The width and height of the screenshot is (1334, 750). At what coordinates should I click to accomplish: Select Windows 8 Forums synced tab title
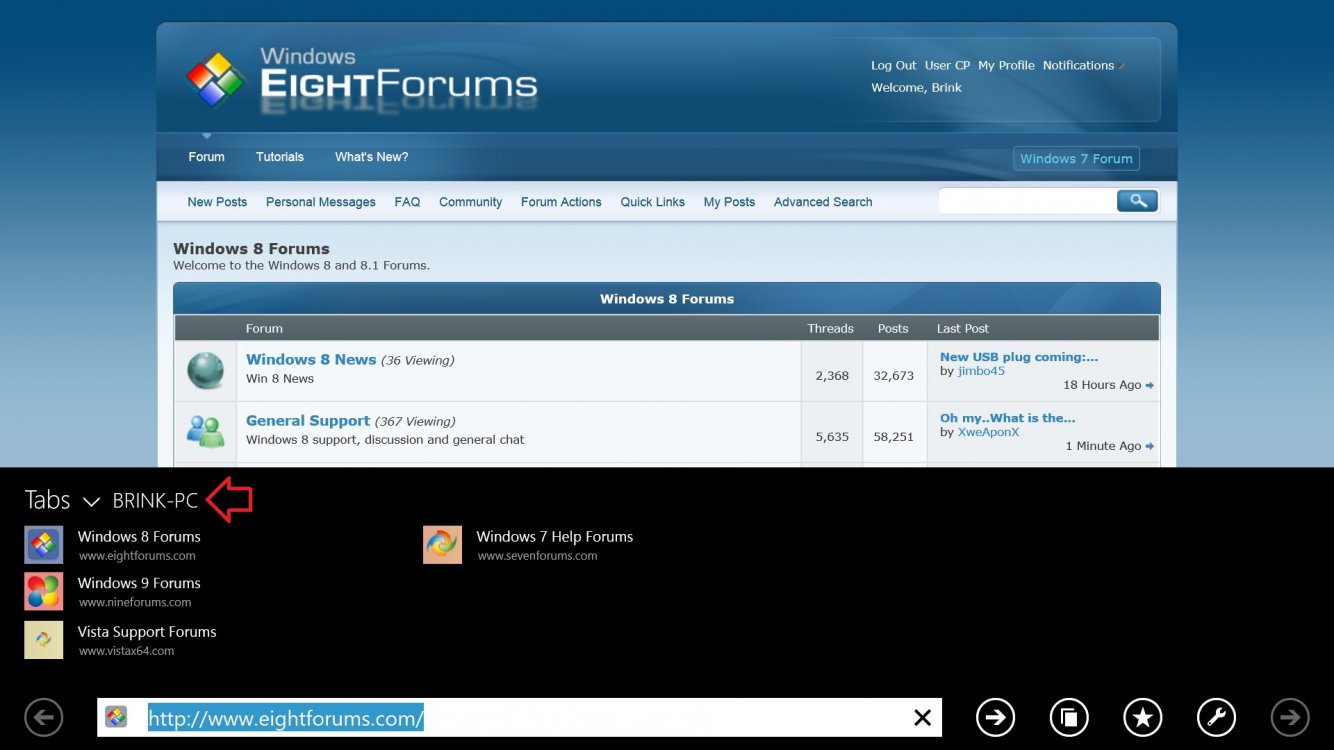click(x=139, y=537)
